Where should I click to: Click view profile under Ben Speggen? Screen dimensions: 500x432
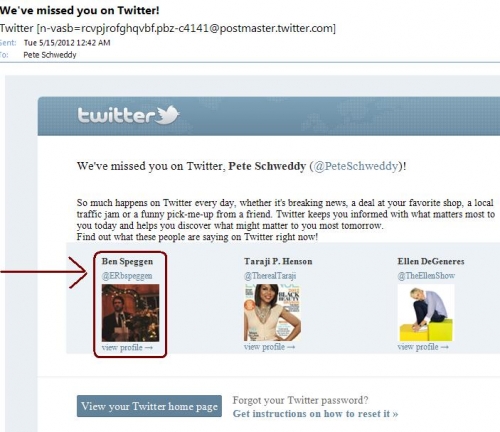pyautogui.click(x=127, y=348)
